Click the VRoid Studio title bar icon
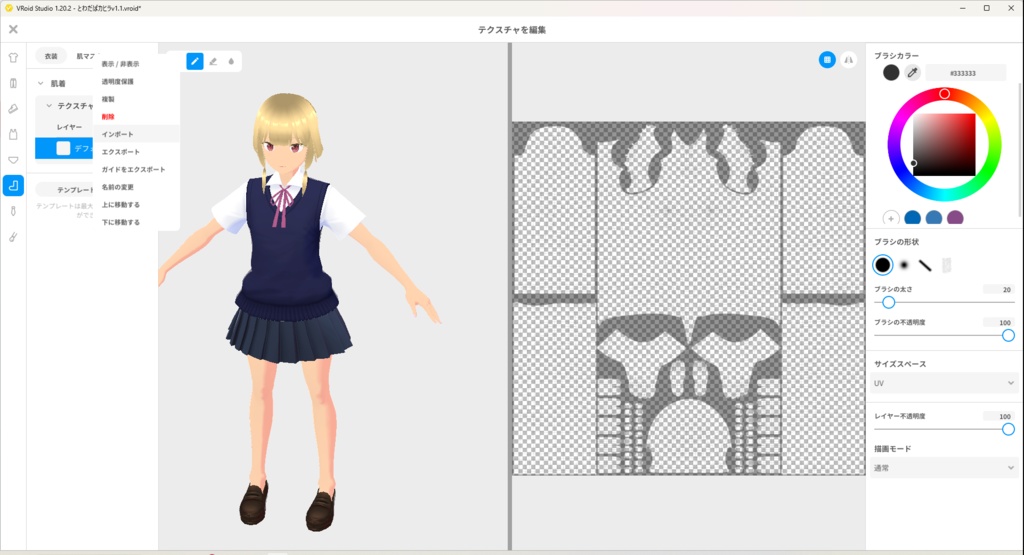 (x=8, y=8)
